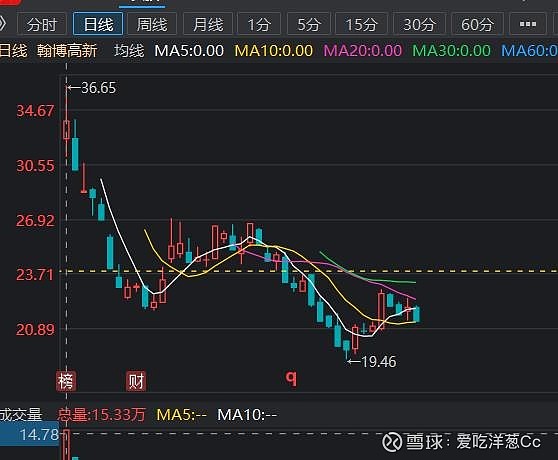Switch to the 分时 intraday tab

pyautogui.click(x=42, y=24)
